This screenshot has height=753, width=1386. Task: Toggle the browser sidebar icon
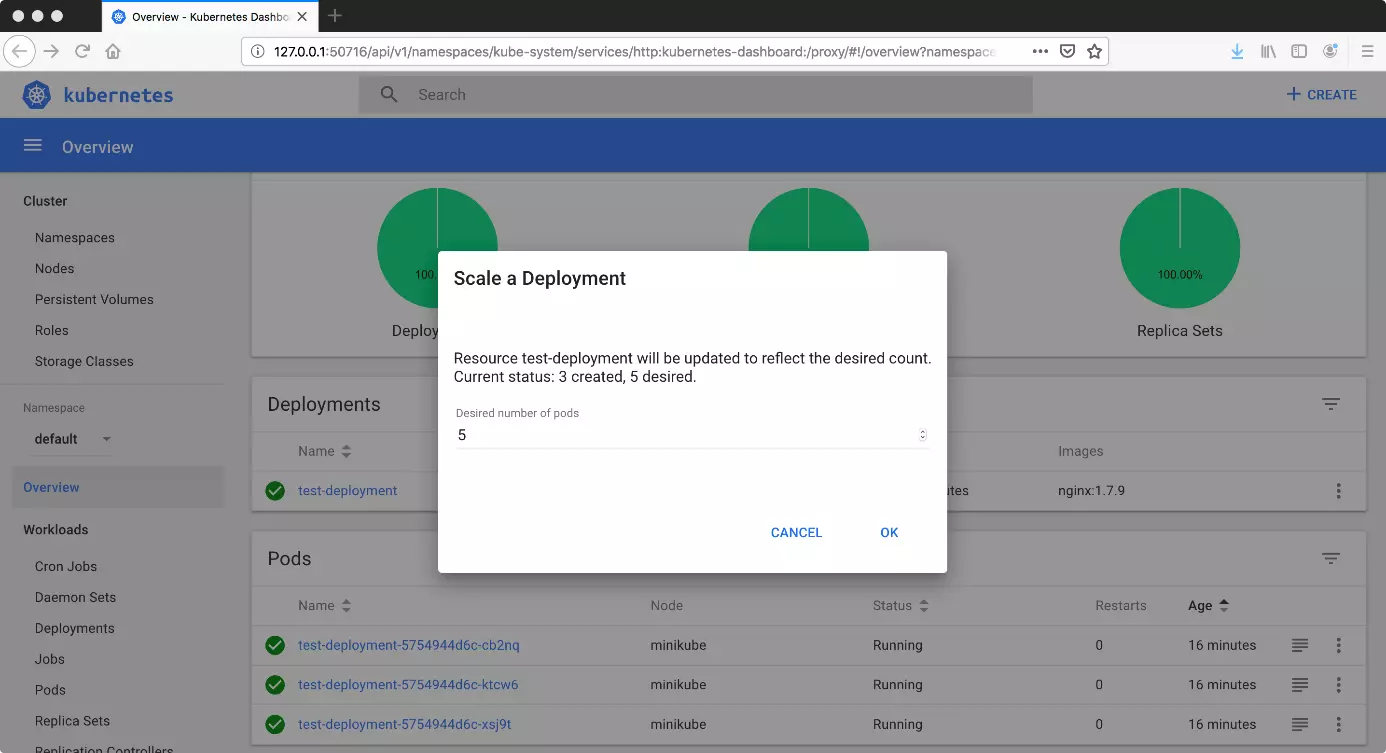(1299, 51)
